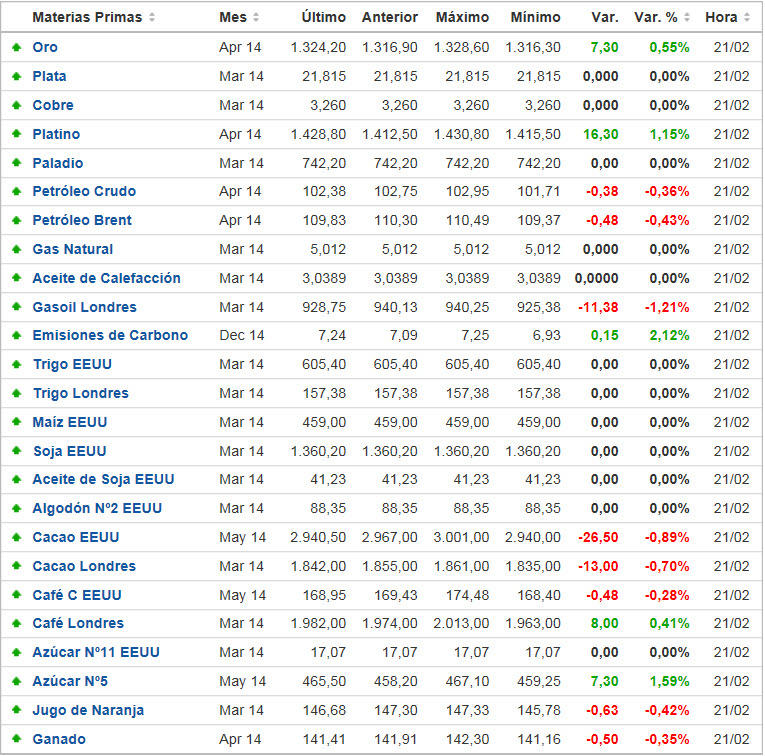Click the Máximo column header
This screenshot has height=756, width=765.
462,18
